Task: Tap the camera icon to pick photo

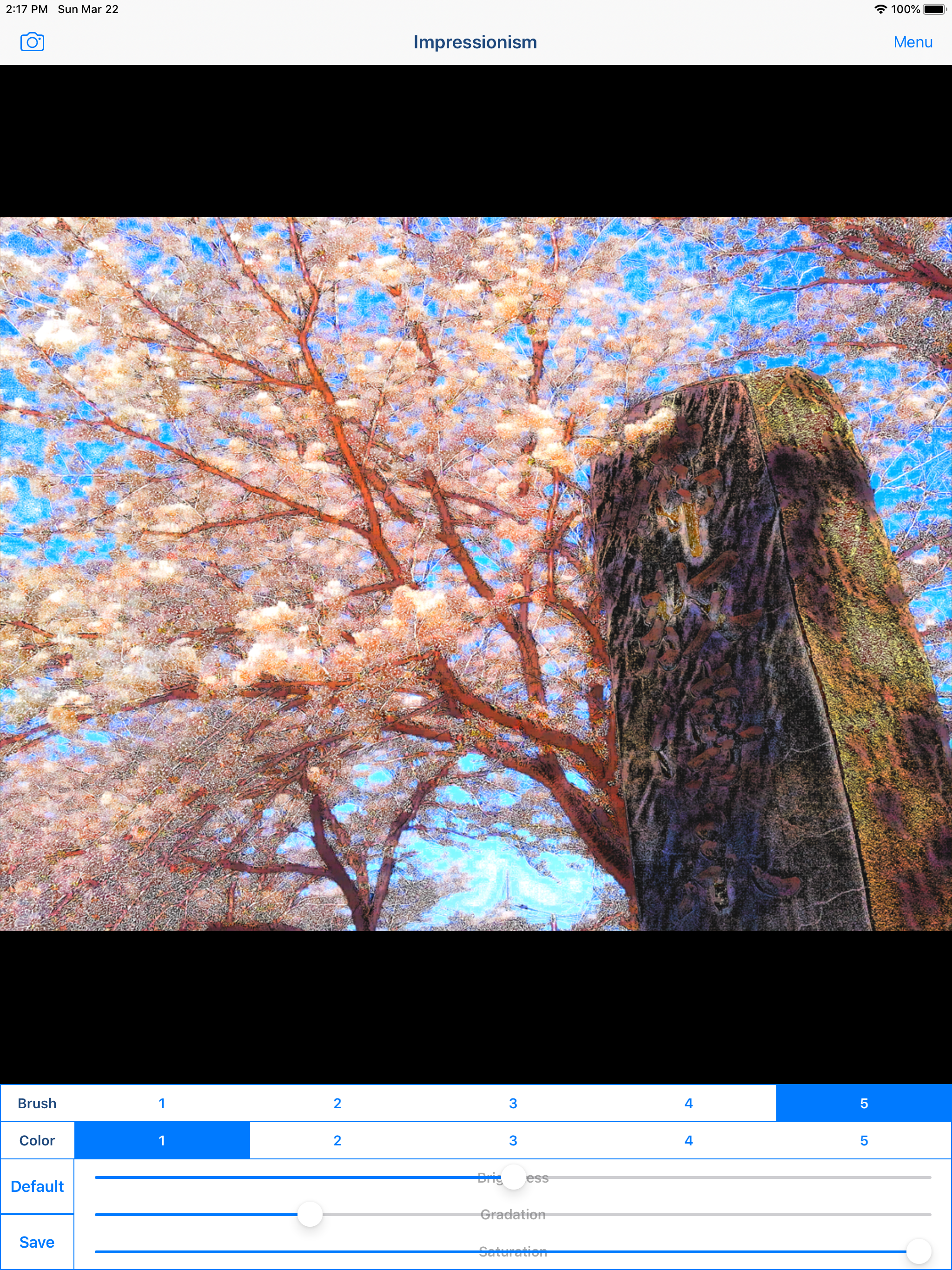Action: 32,42
